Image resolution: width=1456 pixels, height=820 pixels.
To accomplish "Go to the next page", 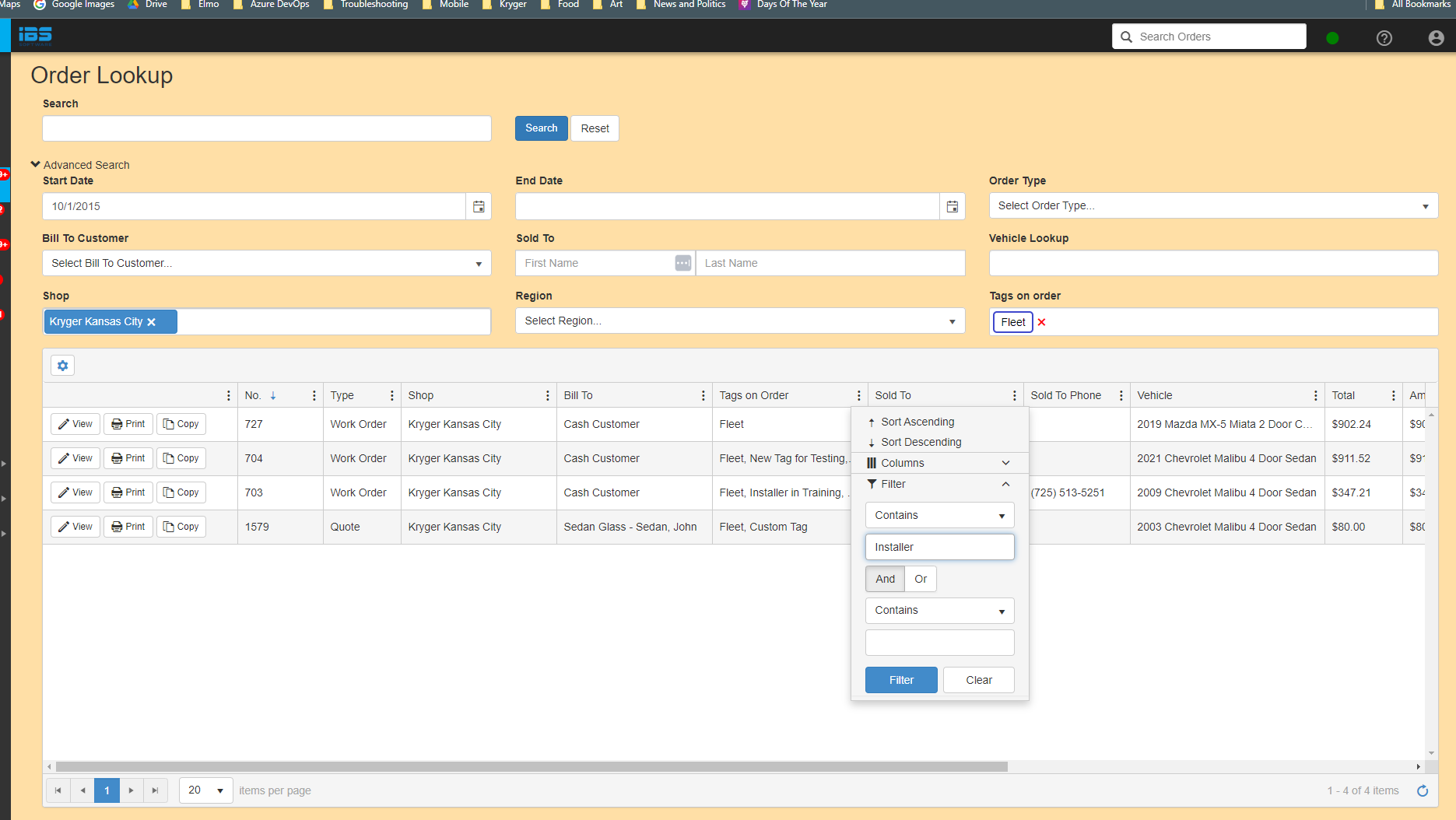I will (x=131, y=790).
